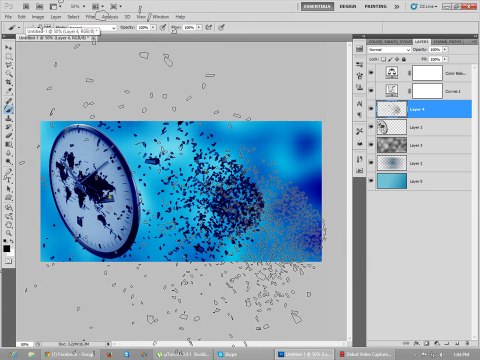The width and height of the screenshot is (480, 360).
Task: Select the Rectangular Marquee tool
Action: [x=8, y=56]
